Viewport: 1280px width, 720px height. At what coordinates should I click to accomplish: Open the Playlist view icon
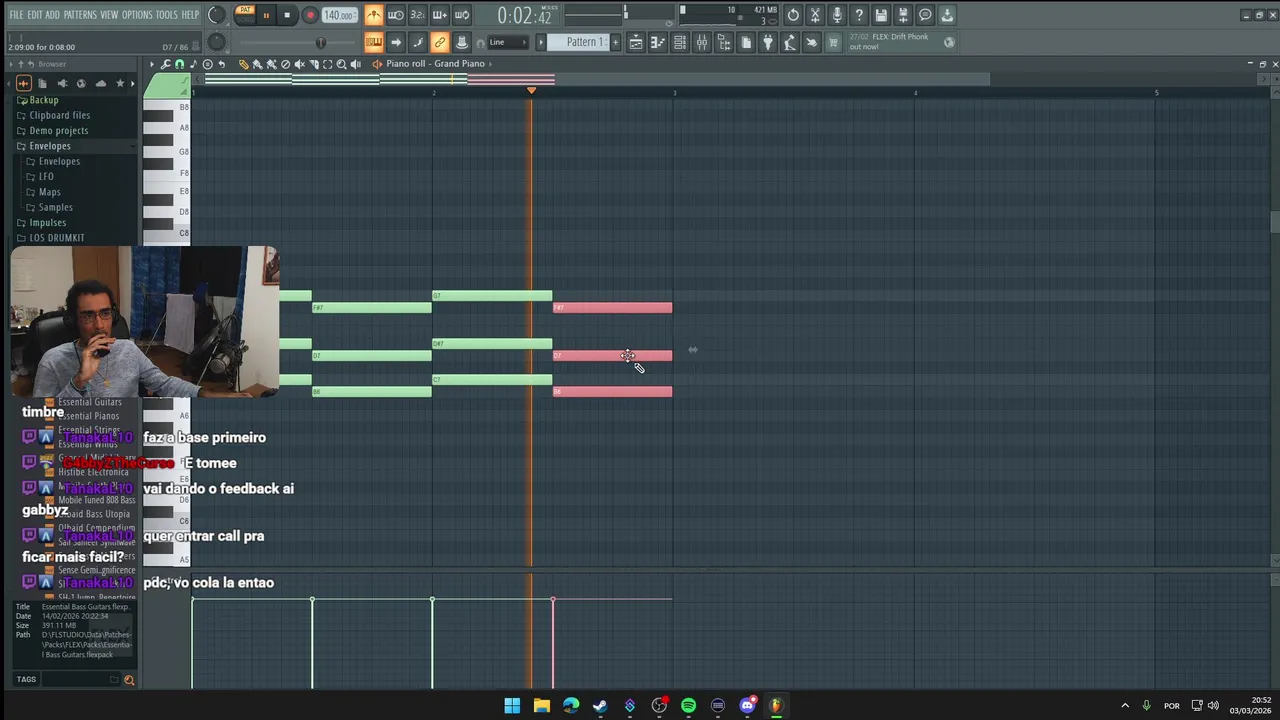636,42
